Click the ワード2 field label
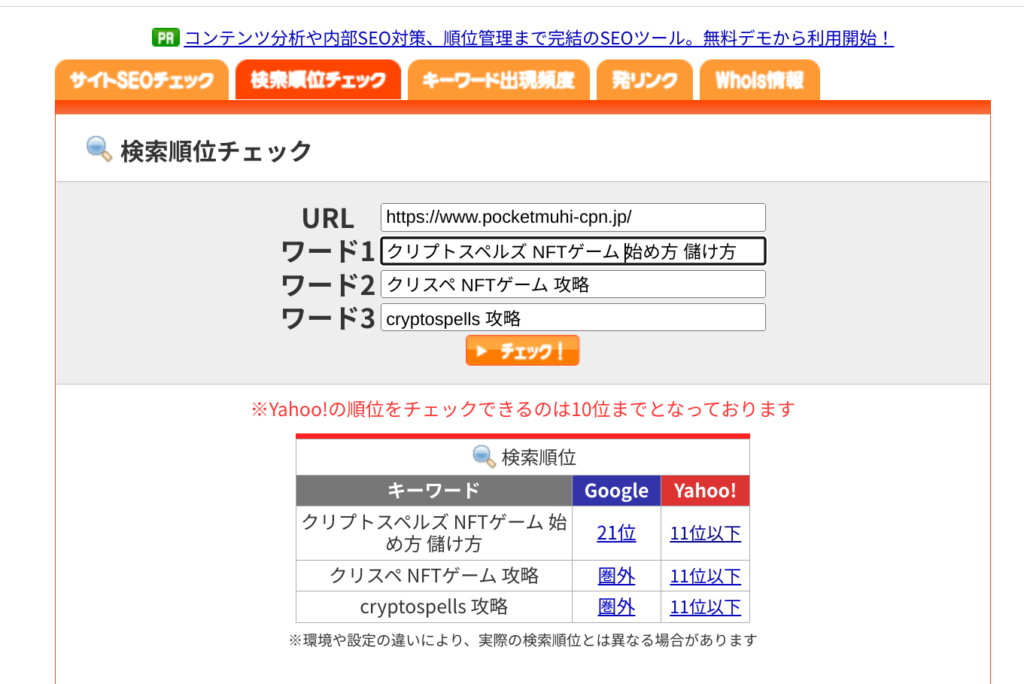 pos(327,285)
